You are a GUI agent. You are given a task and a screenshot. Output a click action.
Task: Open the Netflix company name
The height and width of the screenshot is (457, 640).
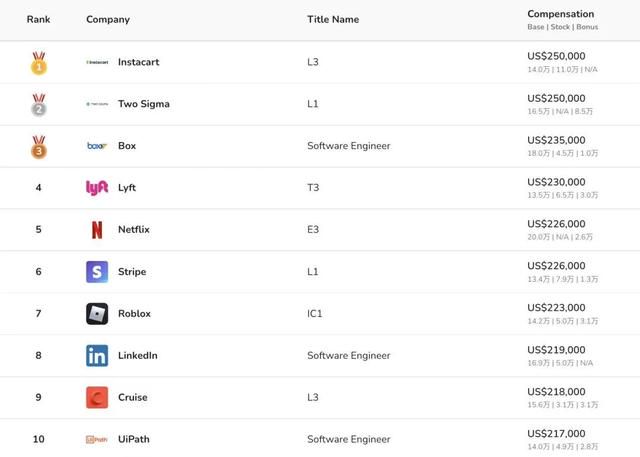[134, 230]
